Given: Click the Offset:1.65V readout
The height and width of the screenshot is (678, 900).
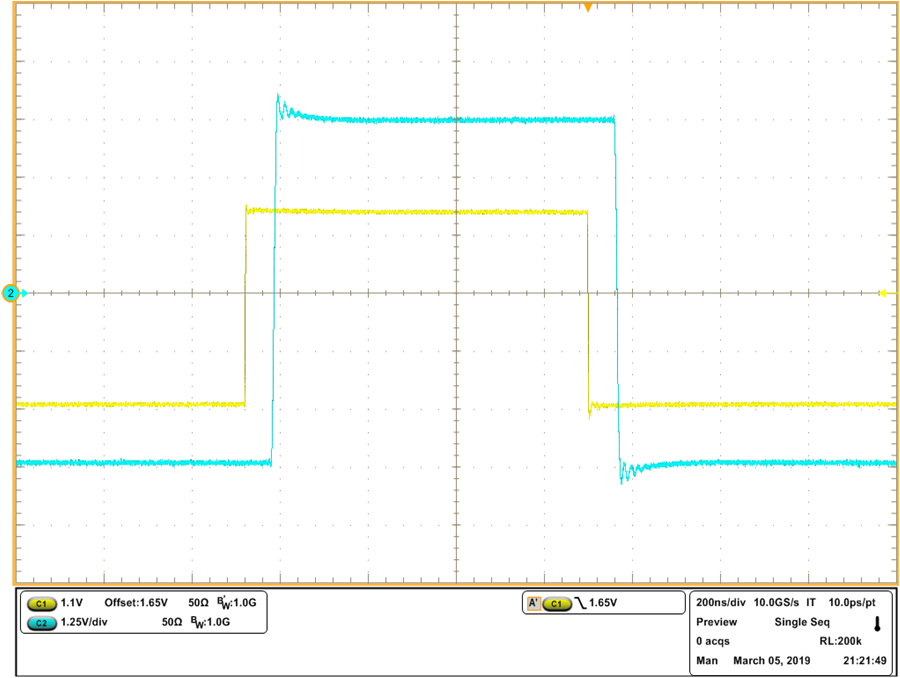Looking at the screenshot, I should (138, 603).
